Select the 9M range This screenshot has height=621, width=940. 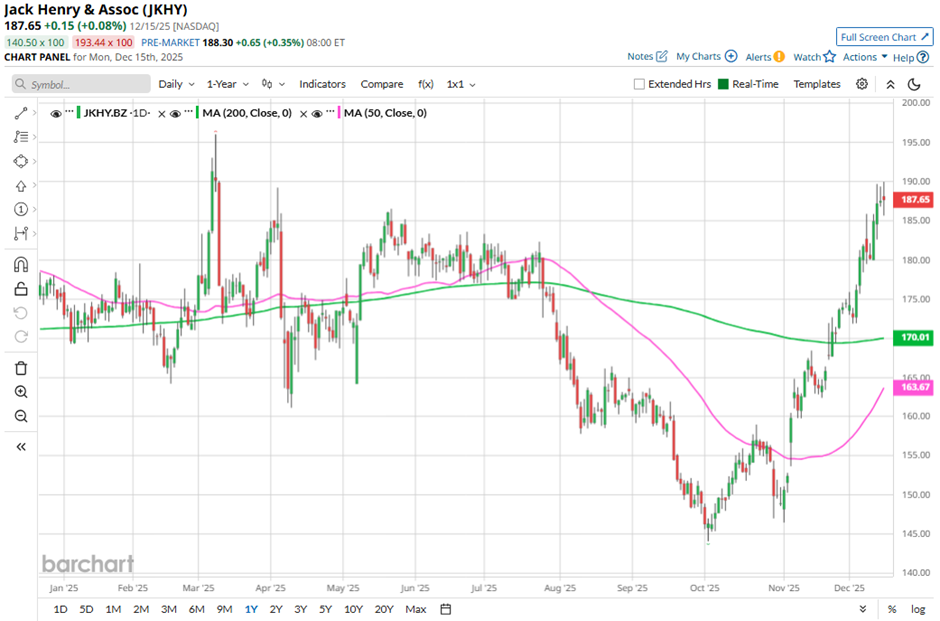click(x=224, y=609)
